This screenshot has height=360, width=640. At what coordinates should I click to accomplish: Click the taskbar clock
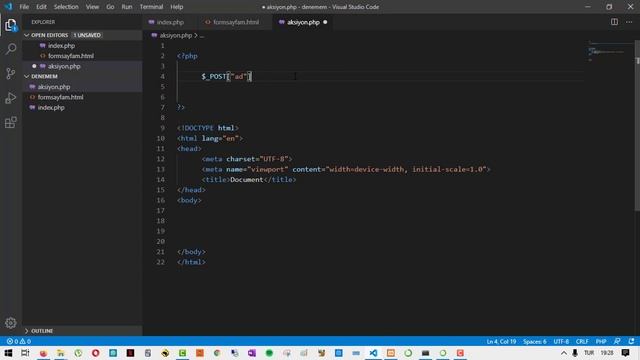point(607,353)
